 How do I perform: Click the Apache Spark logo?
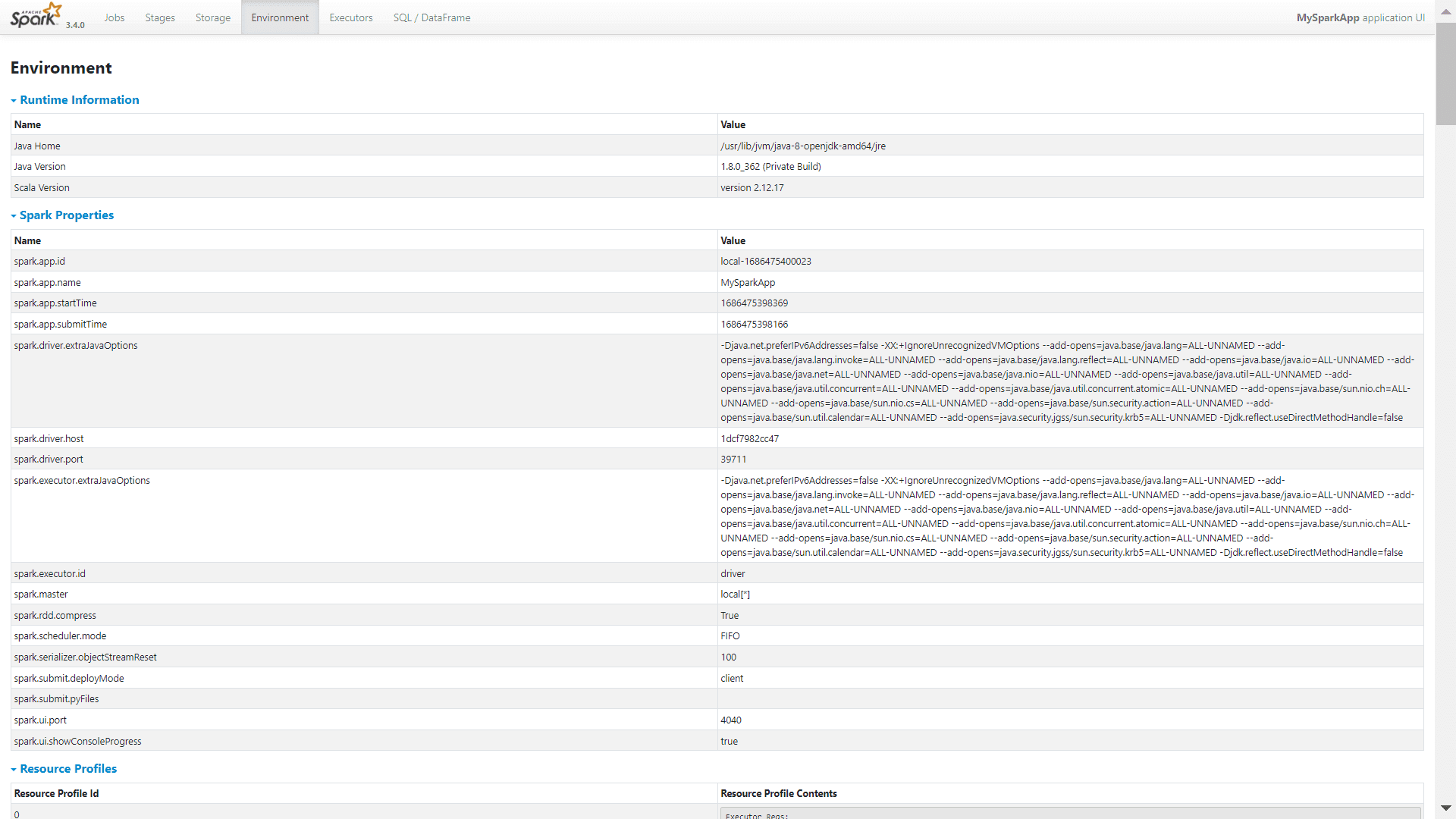(36, 15)
